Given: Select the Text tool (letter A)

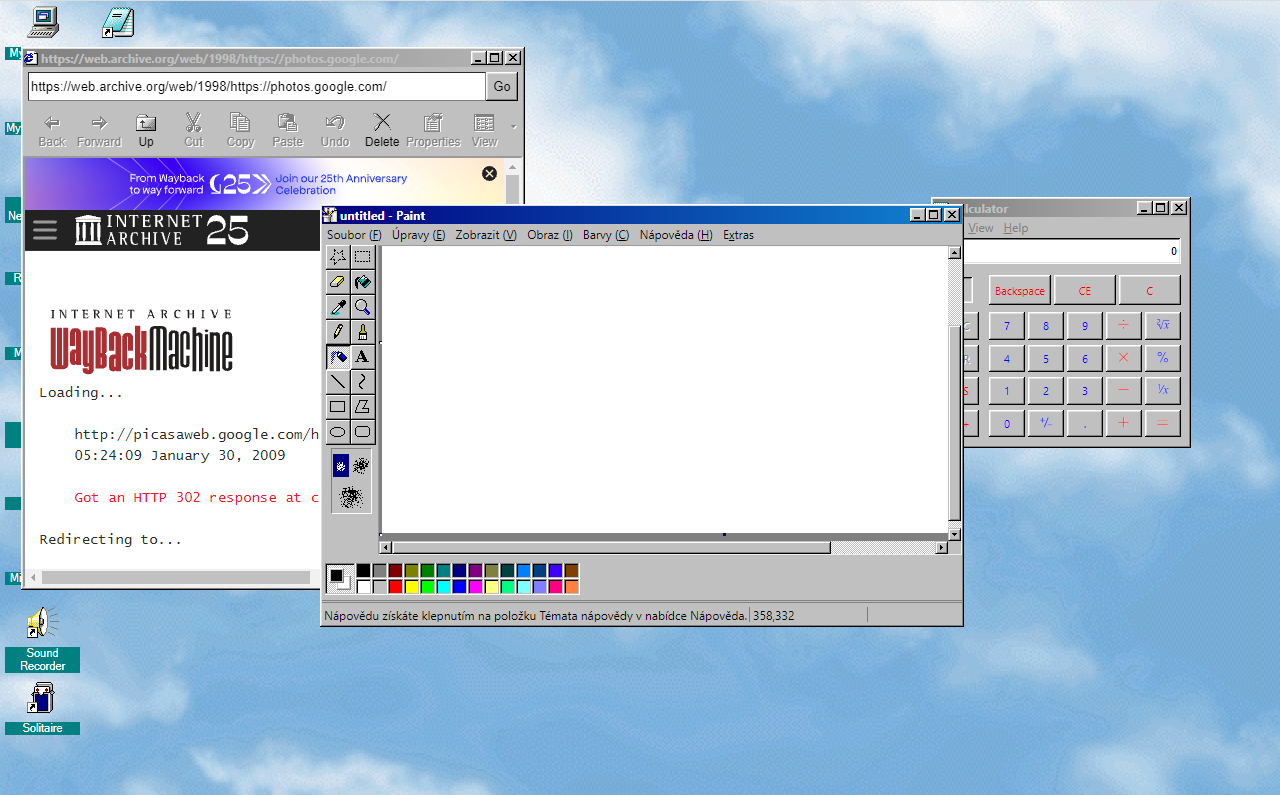Looking at the screenshot, I should tap(362, 357).
